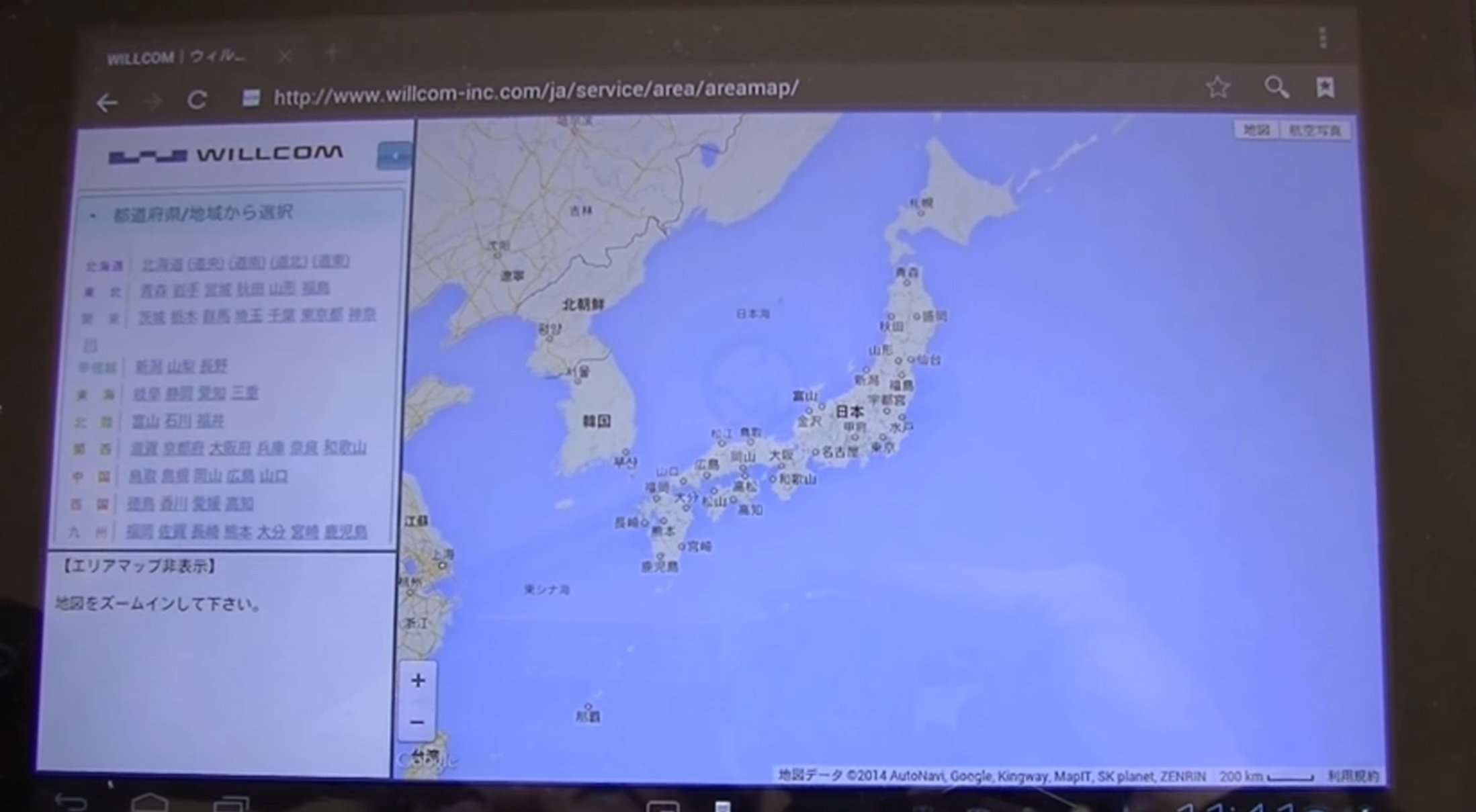Select the (道南) region link
This screenshot has width=1476, height=812.
click(x=247, y=263)
